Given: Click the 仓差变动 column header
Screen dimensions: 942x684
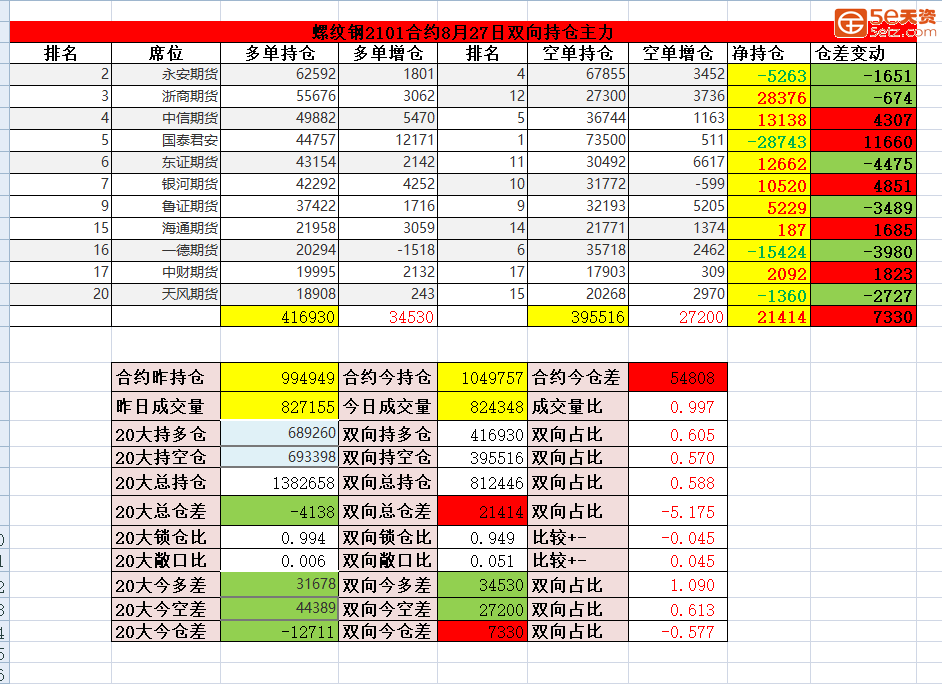Looking at the screenshot, I should pos(863,53).
